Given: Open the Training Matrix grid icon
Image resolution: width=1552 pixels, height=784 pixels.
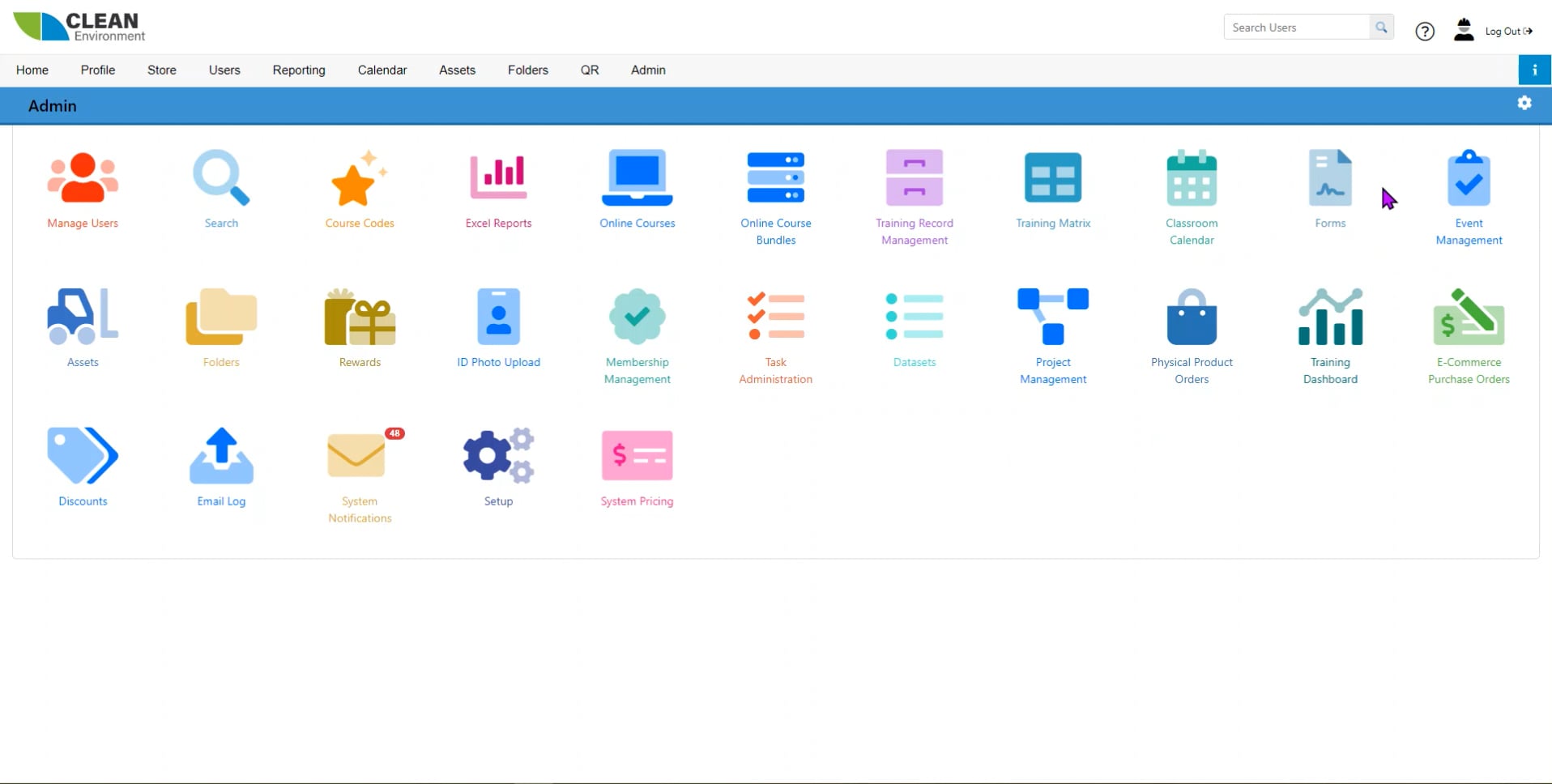Looking at the screenshot, I should coord(1053,177).
